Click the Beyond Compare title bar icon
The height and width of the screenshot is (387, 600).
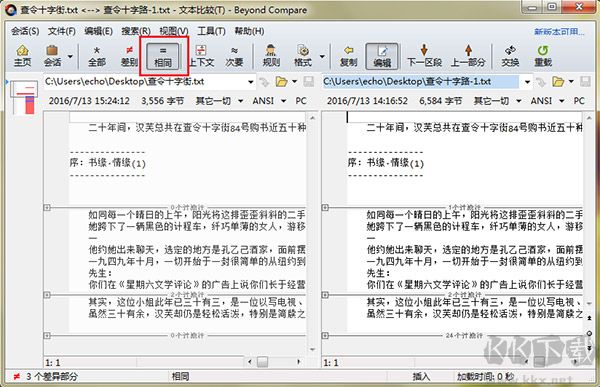coord(11,10)
